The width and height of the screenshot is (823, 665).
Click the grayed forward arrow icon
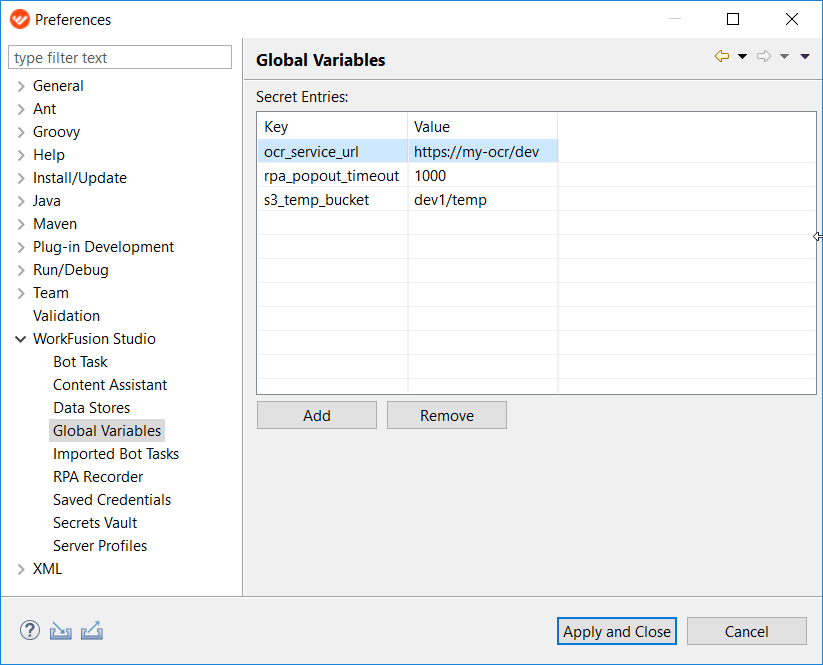point(764,56)
